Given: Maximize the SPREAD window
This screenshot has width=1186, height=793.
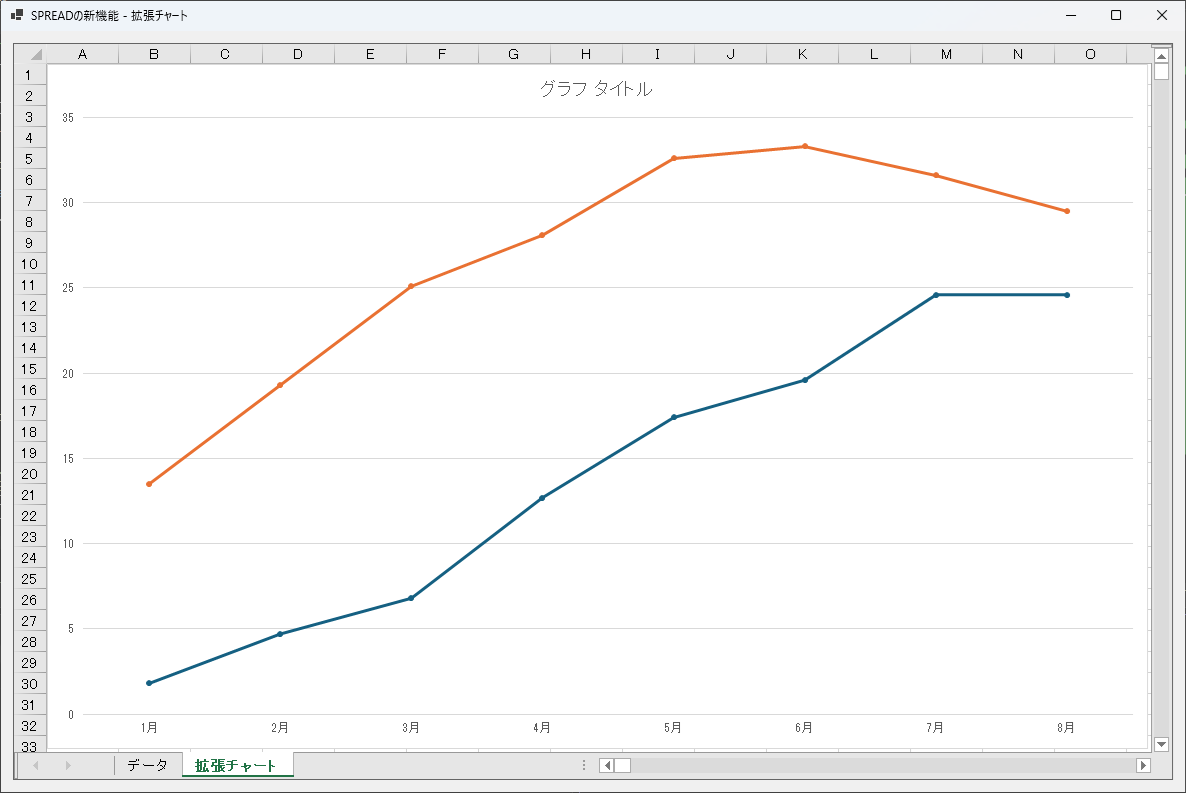Looking at the screenshot, I should pyautogui.click(x=1116, y=15).
